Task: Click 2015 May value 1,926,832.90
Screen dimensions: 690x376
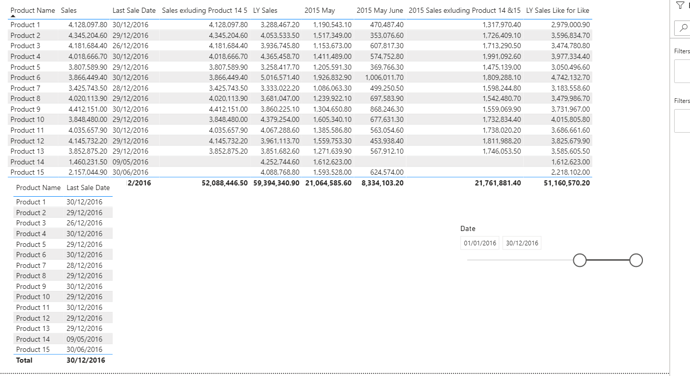Action: tap(332, 77)
